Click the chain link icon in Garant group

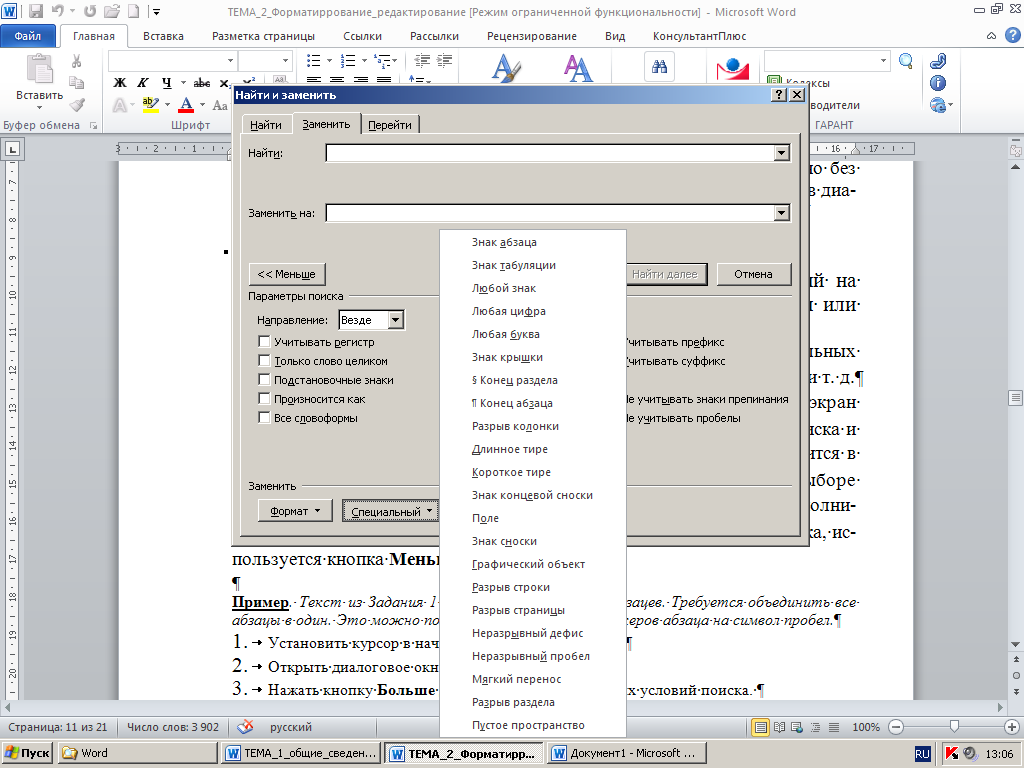938,61
